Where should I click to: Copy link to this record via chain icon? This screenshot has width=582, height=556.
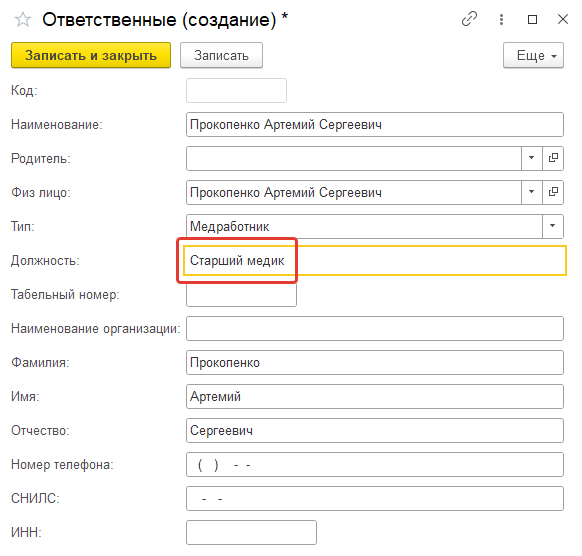(469, 19)
